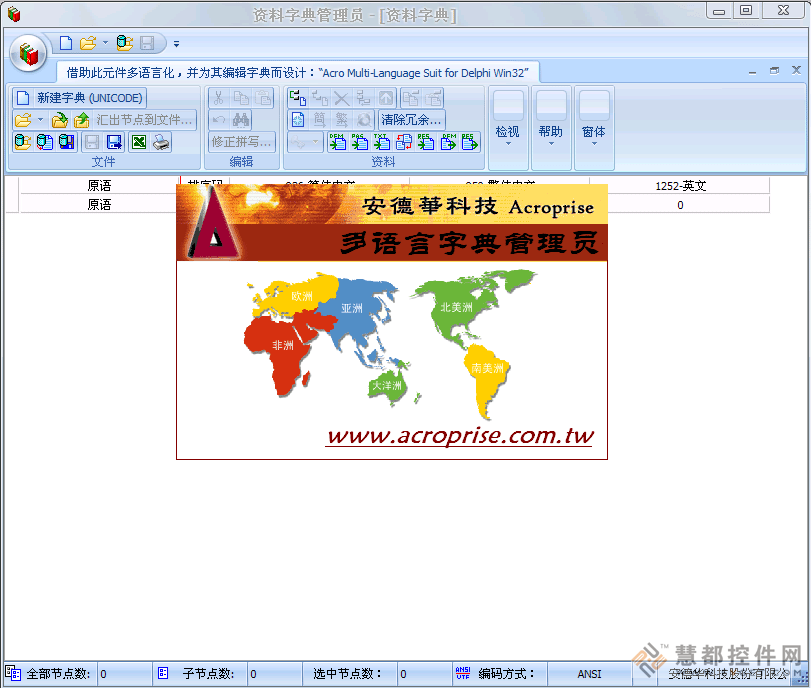Viewport: 811px width, 688px height.
Task: Click the X delete node icon
Action: 341,98
